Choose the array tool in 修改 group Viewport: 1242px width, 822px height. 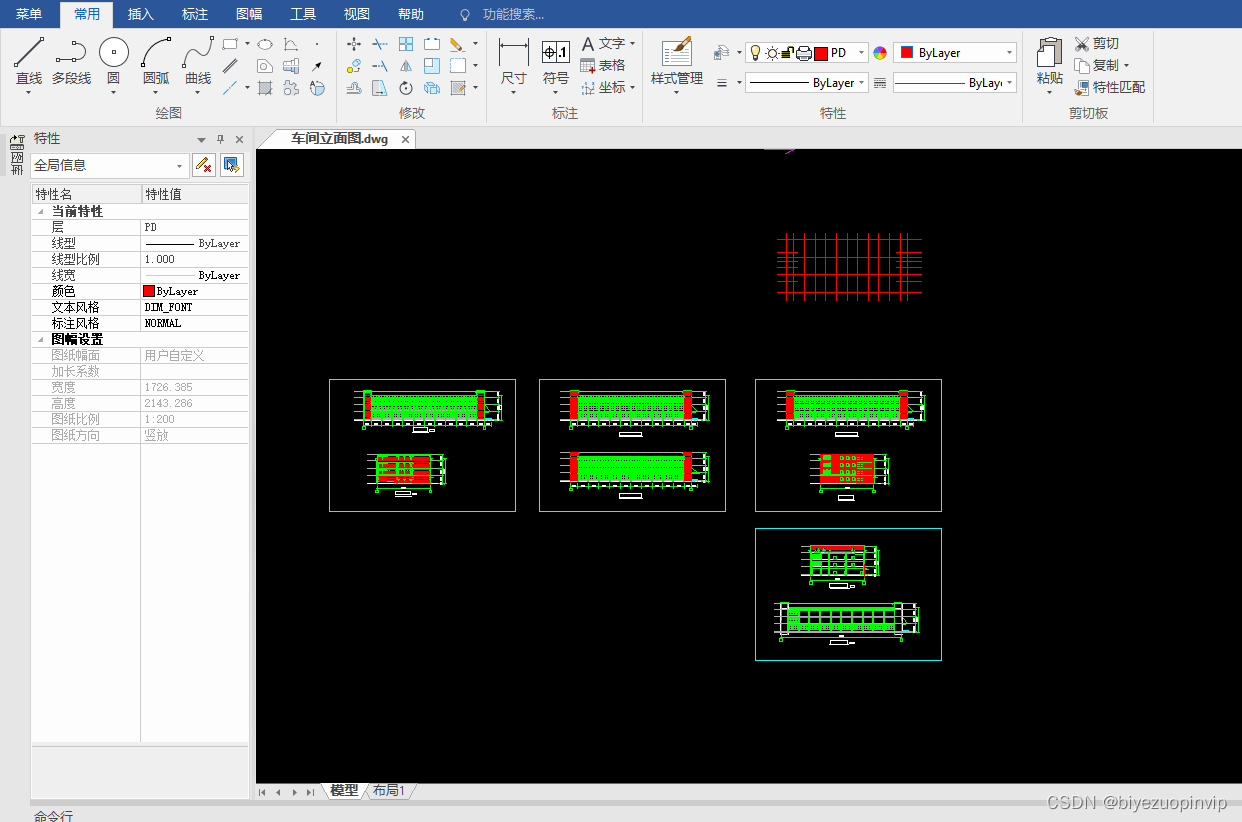[406, 44]
